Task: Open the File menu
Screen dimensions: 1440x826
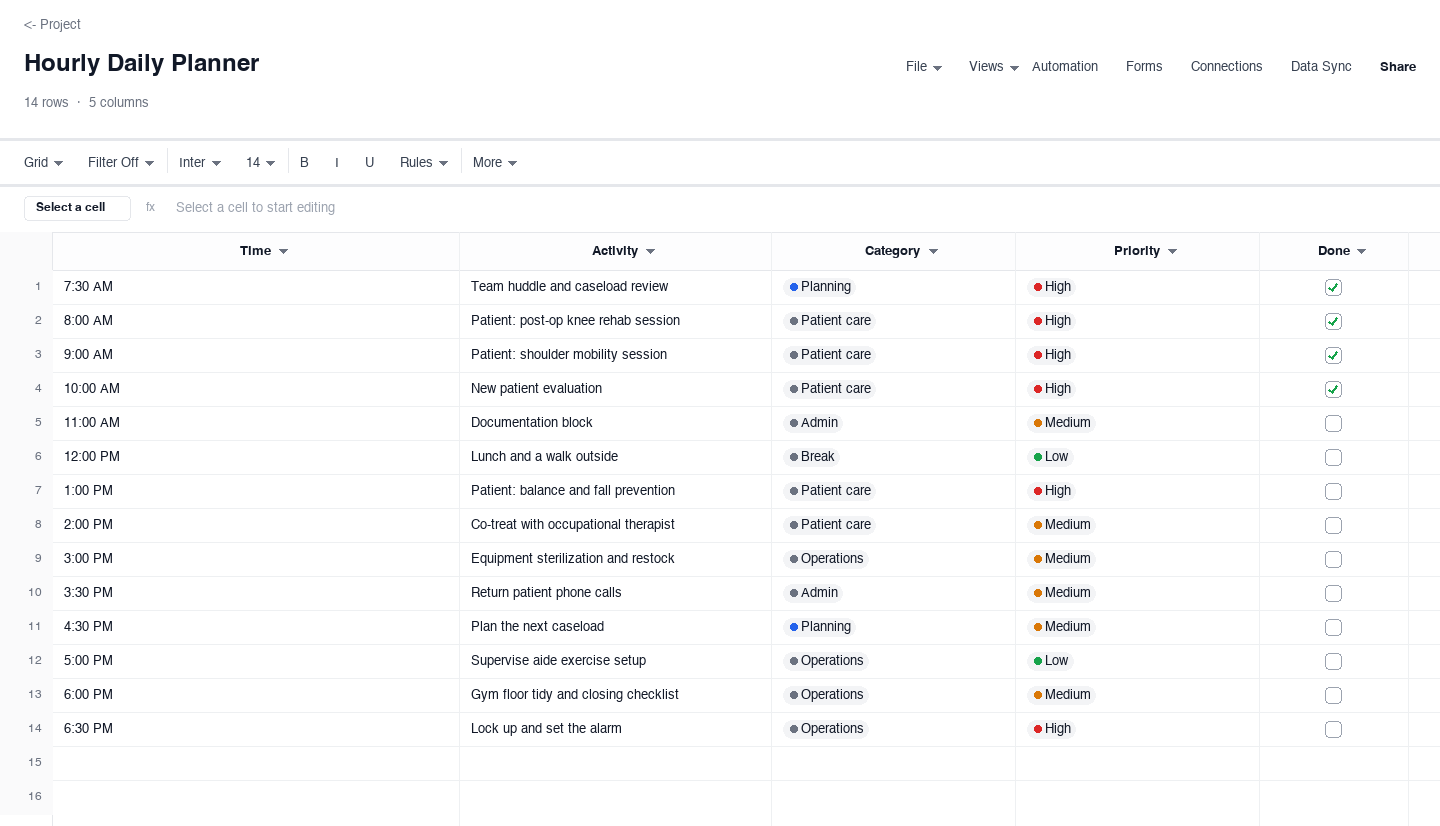Action: click(924, 67)
